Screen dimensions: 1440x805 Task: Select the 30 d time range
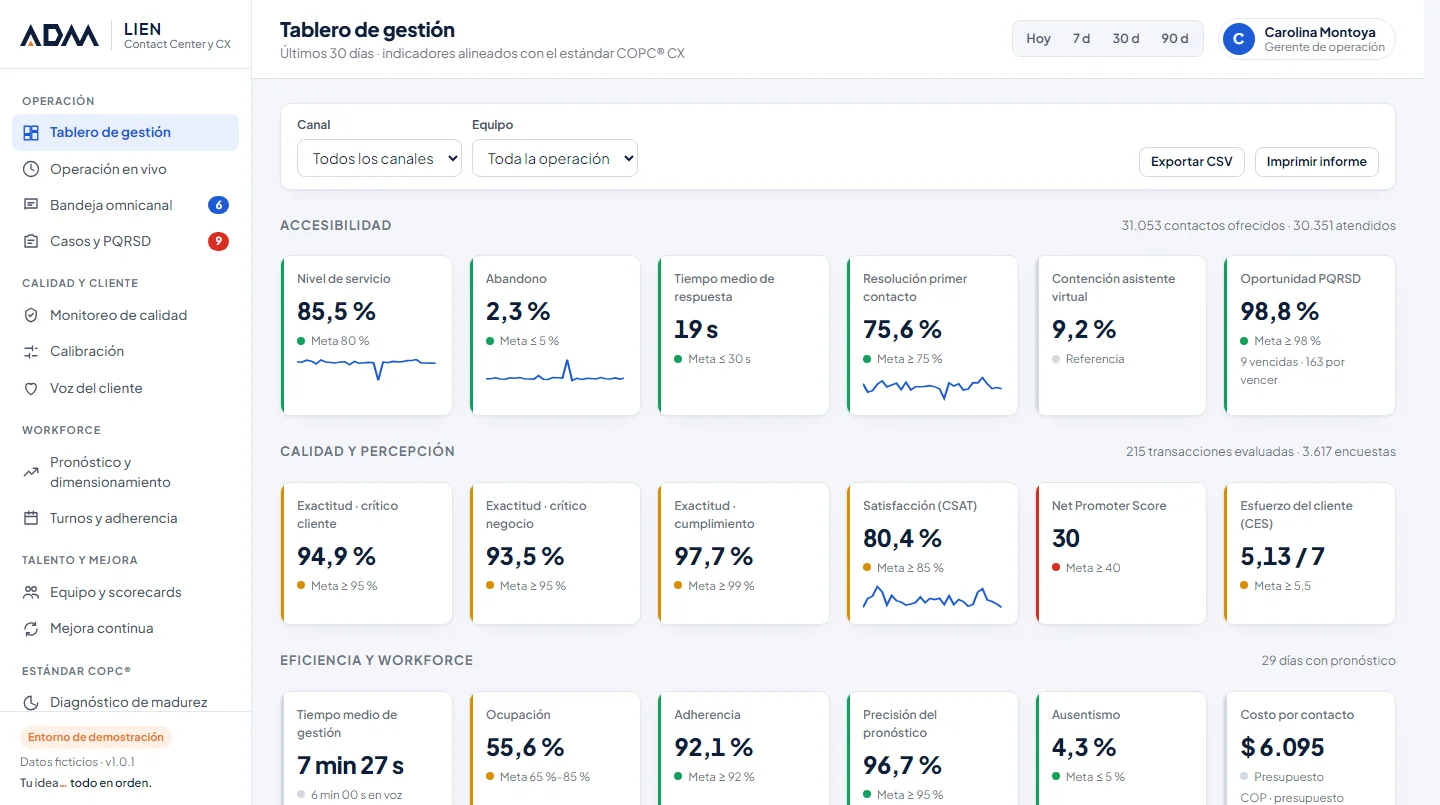click(x=1126, y=39)
